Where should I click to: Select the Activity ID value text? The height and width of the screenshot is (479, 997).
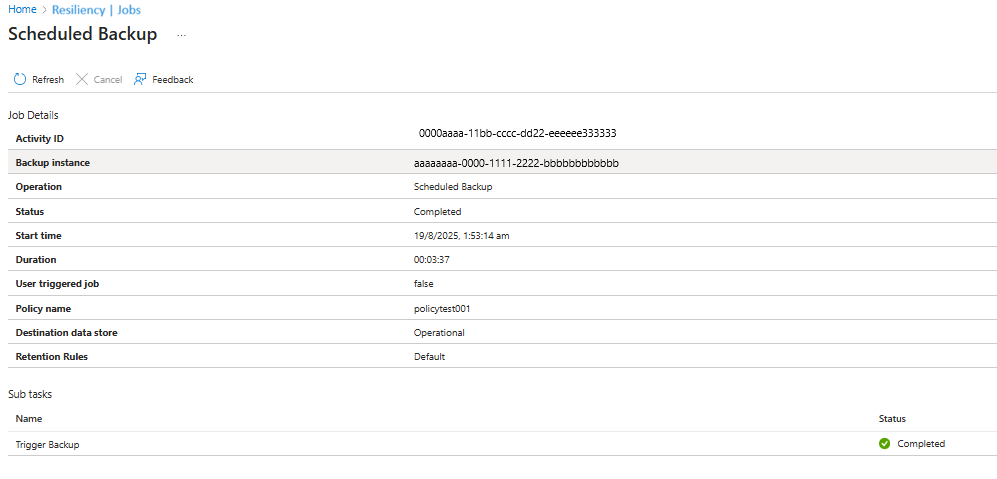tap(518, 134)
